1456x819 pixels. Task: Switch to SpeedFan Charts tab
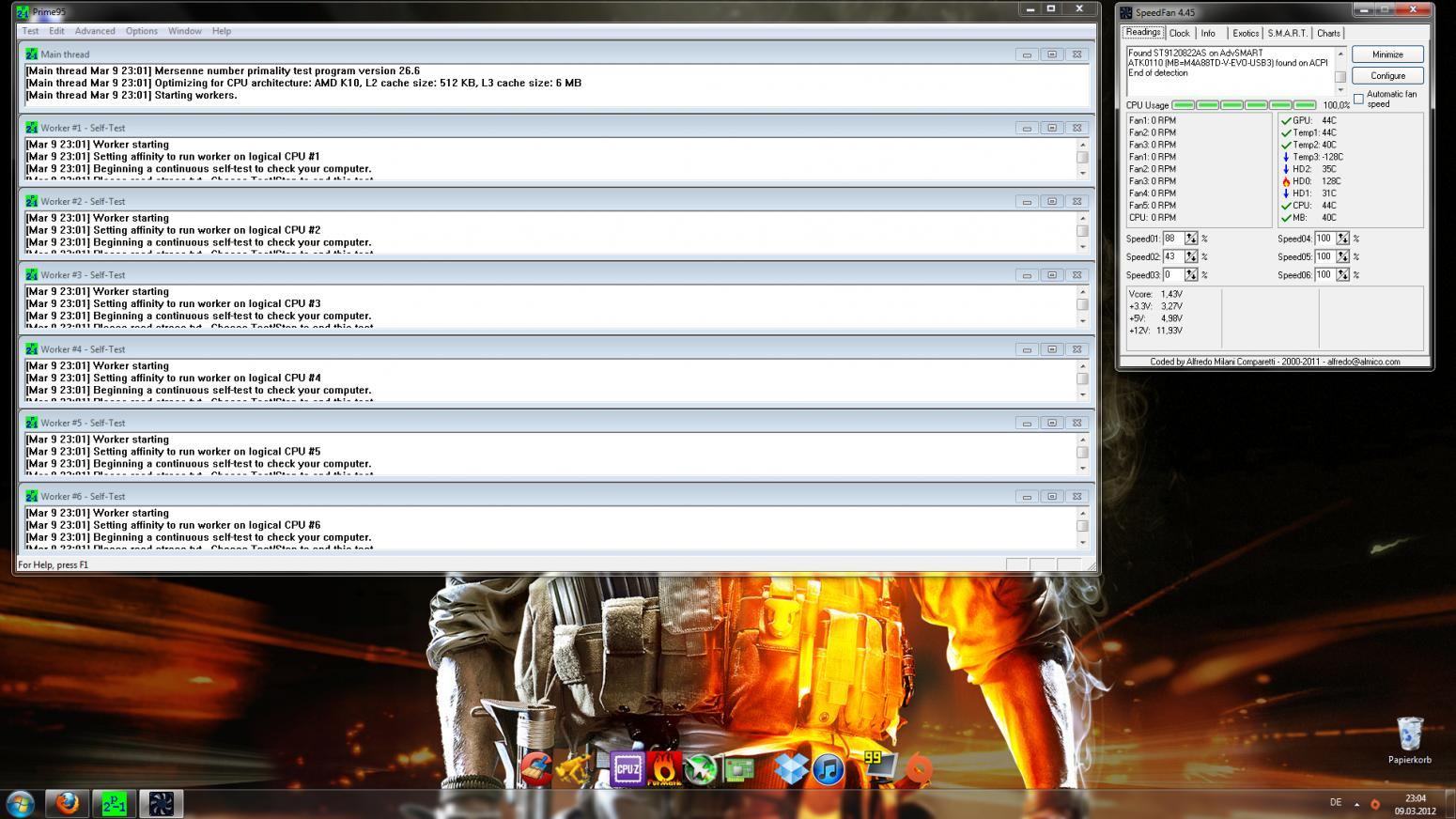(1328, 33)
